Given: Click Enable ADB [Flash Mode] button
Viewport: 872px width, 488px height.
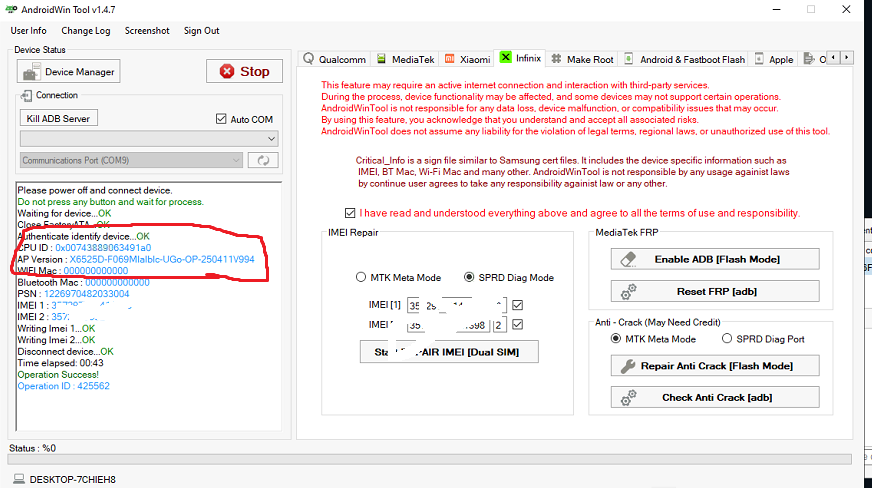Looking at the screenshot, I should pyautogui.click(x=715, y=259).
